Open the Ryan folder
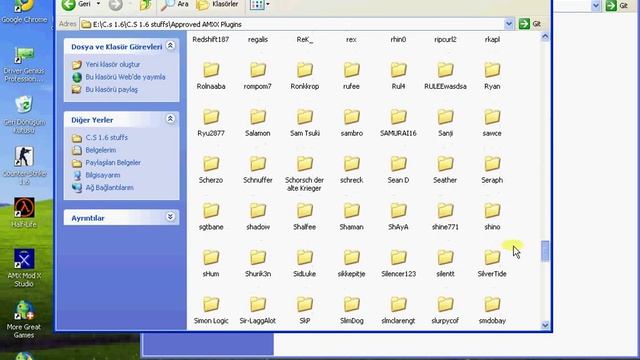 tap(492, 76)
